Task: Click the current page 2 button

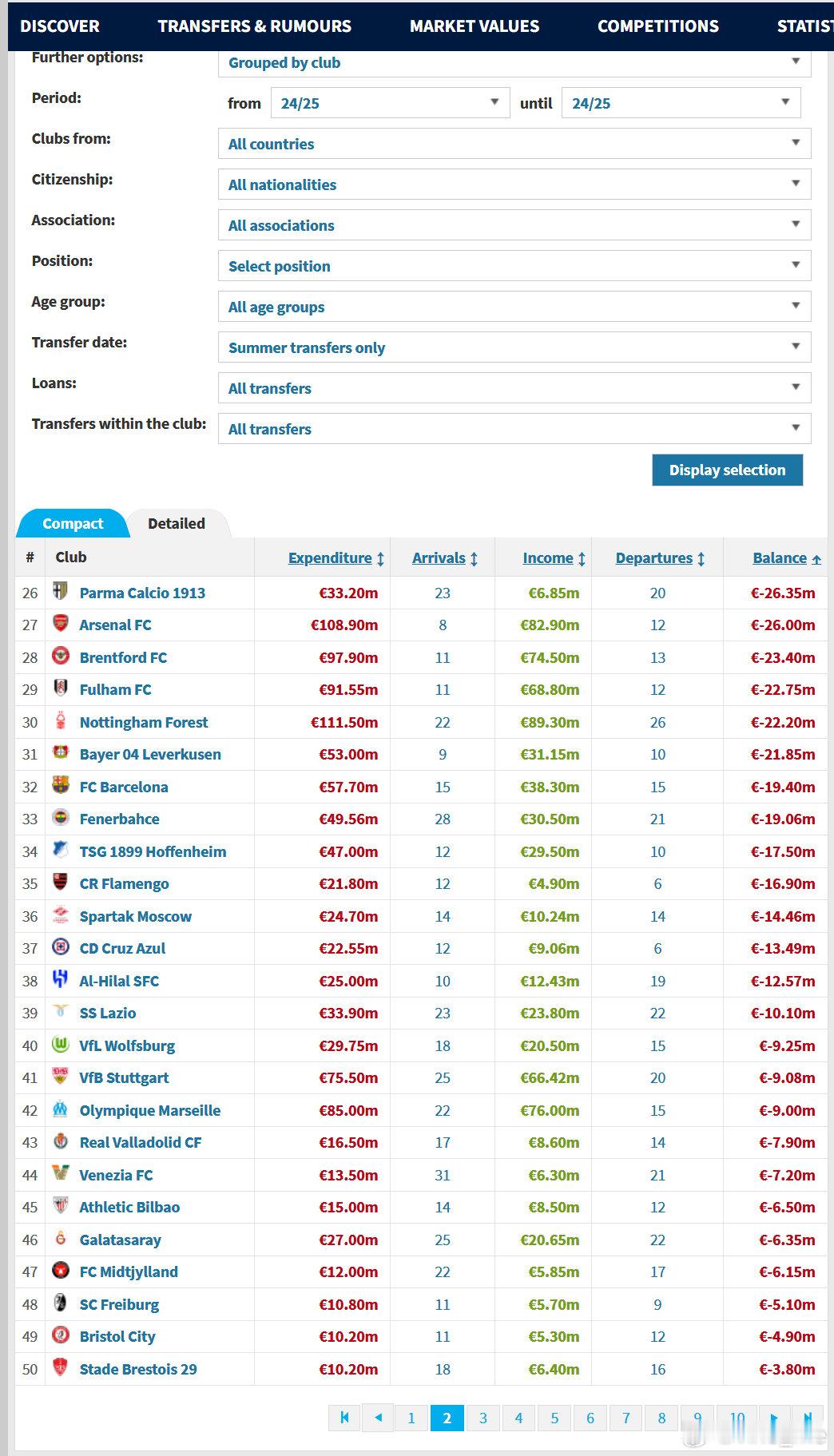Action: [447, 1418]
